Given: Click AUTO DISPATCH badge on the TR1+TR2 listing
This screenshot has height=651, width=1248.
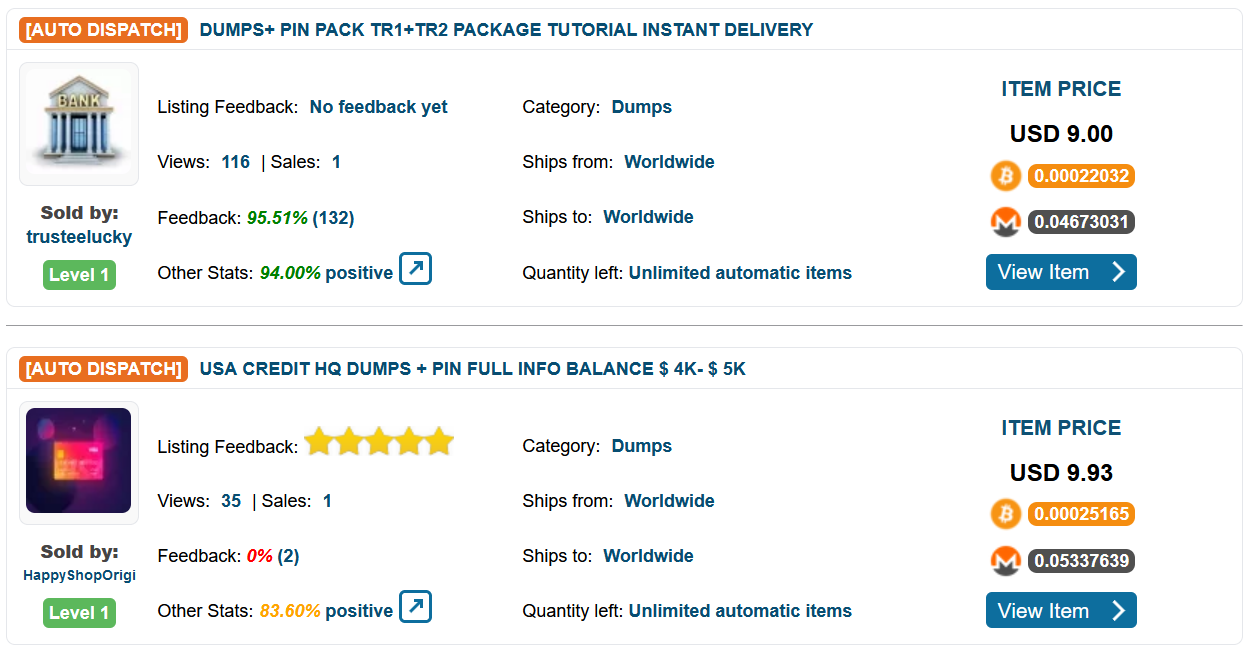Looking at the screenshot, I should coord(103,30).
